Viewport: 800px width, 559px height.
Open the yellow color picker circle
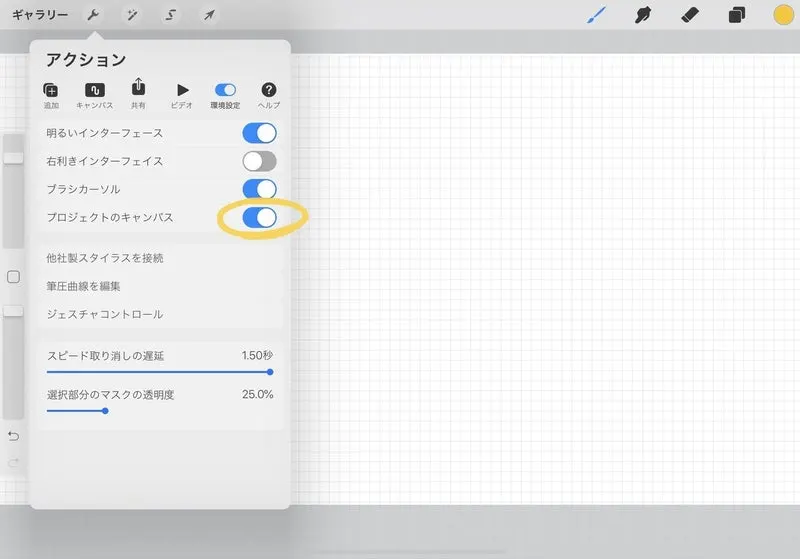pyautogui.click(x=783, y=15)
